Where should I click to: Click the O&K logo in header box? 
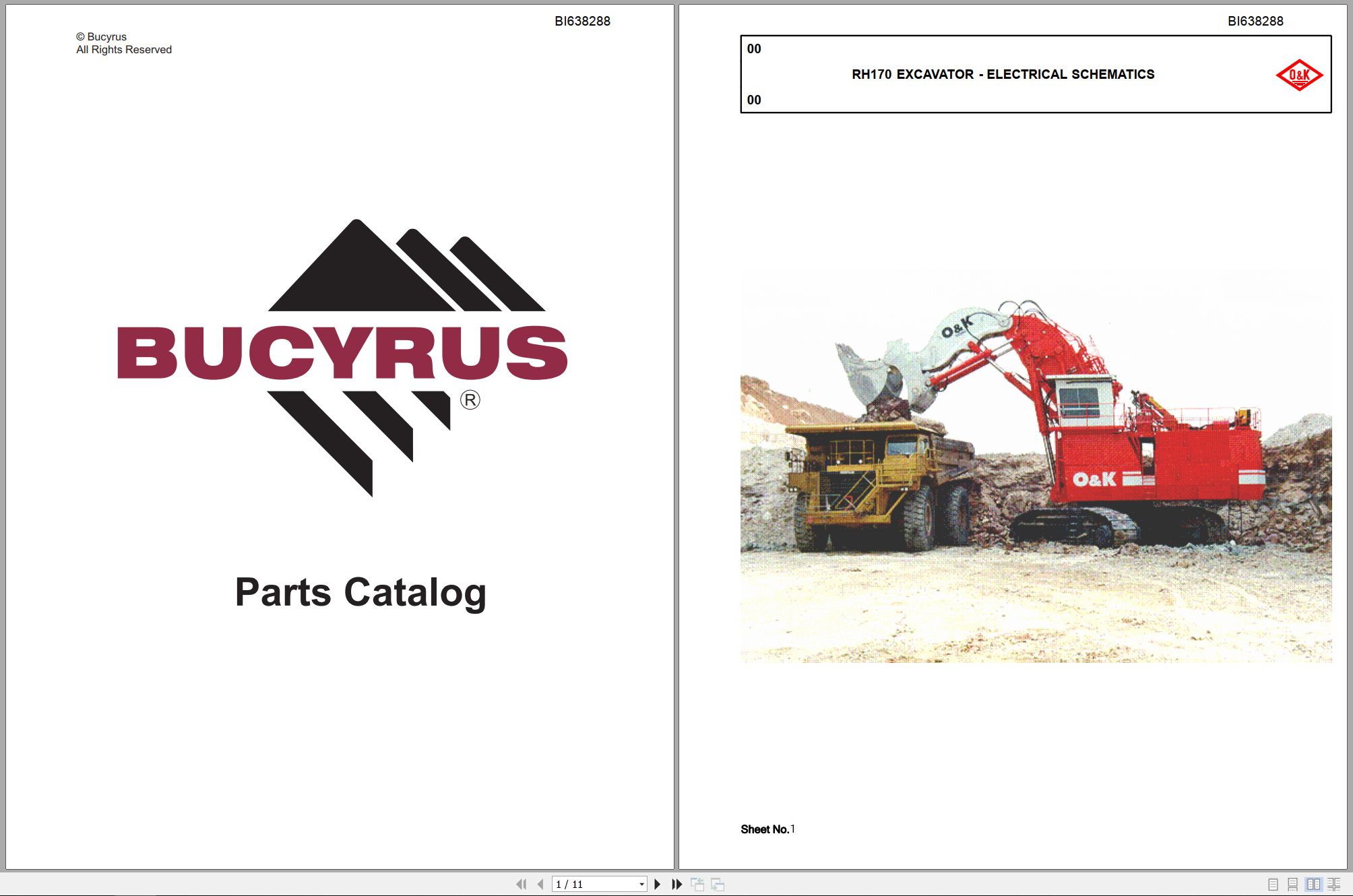pos(1299,75)
